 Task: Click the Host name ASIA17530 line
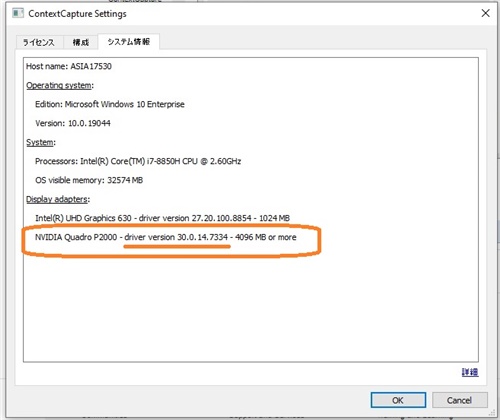(x=69, y=66)
